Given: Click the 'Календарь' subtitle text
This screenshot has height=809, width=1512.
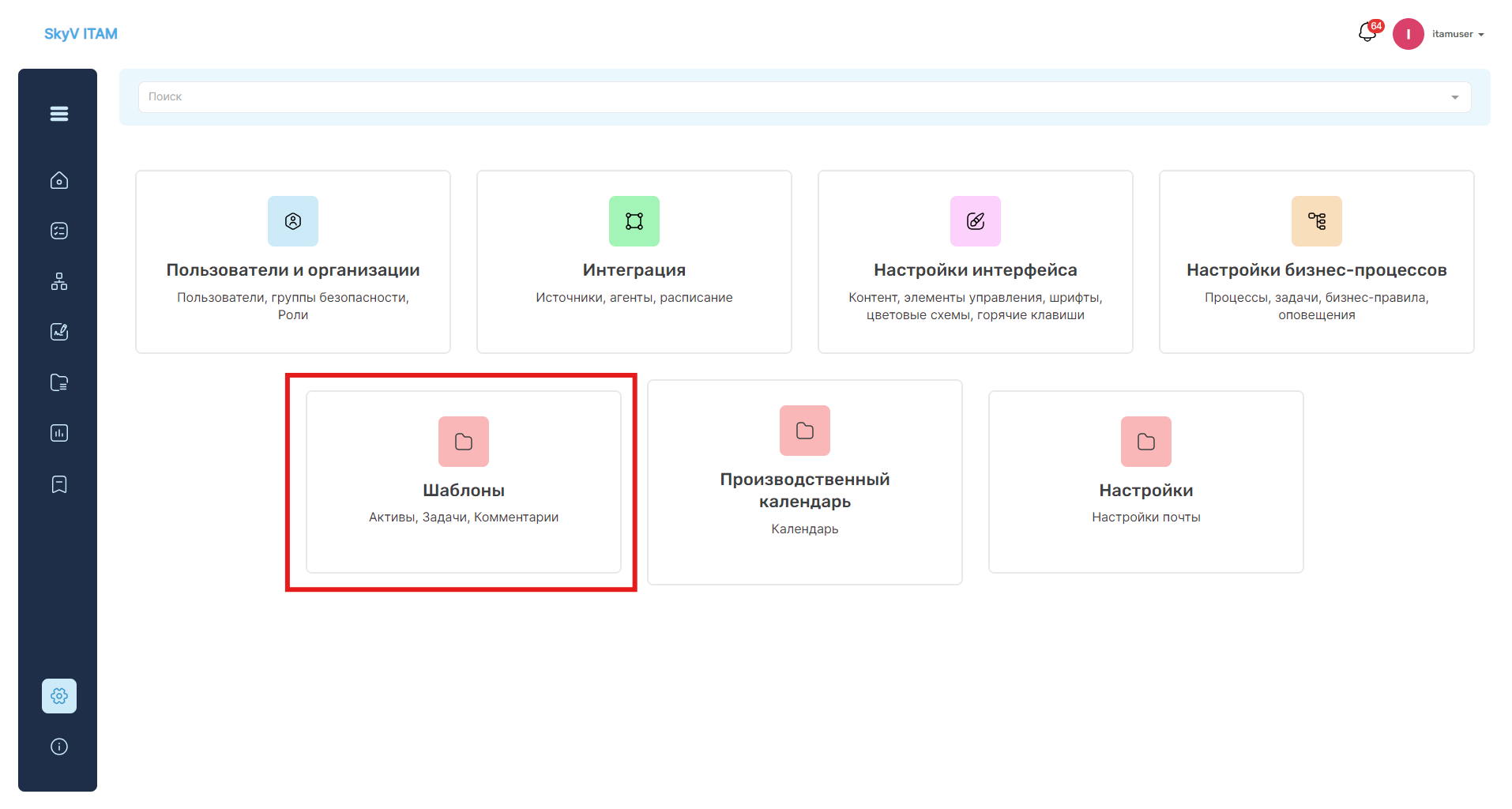Looking at the screenshot, I should [805, 529].
